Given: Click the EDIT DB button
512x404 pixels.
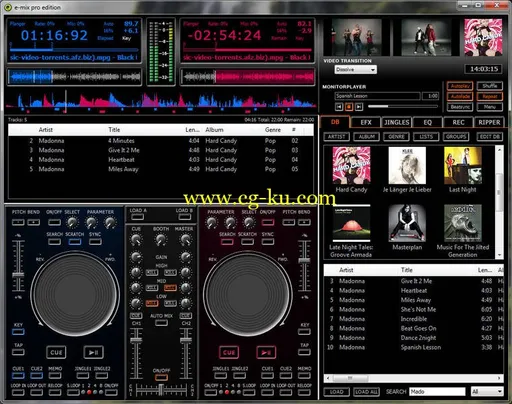Looking at the screenshot, I should pyautogui.click(x=490, y=137).
